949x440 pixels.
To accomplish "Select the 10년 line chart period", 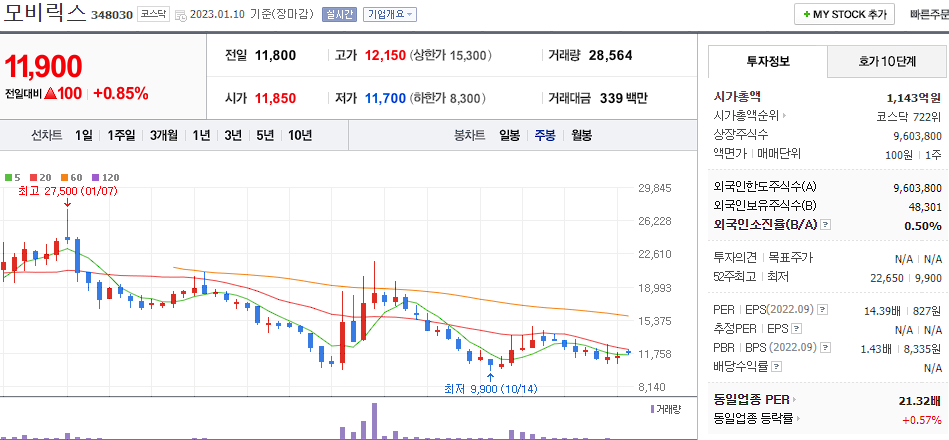I will point(300,136).
